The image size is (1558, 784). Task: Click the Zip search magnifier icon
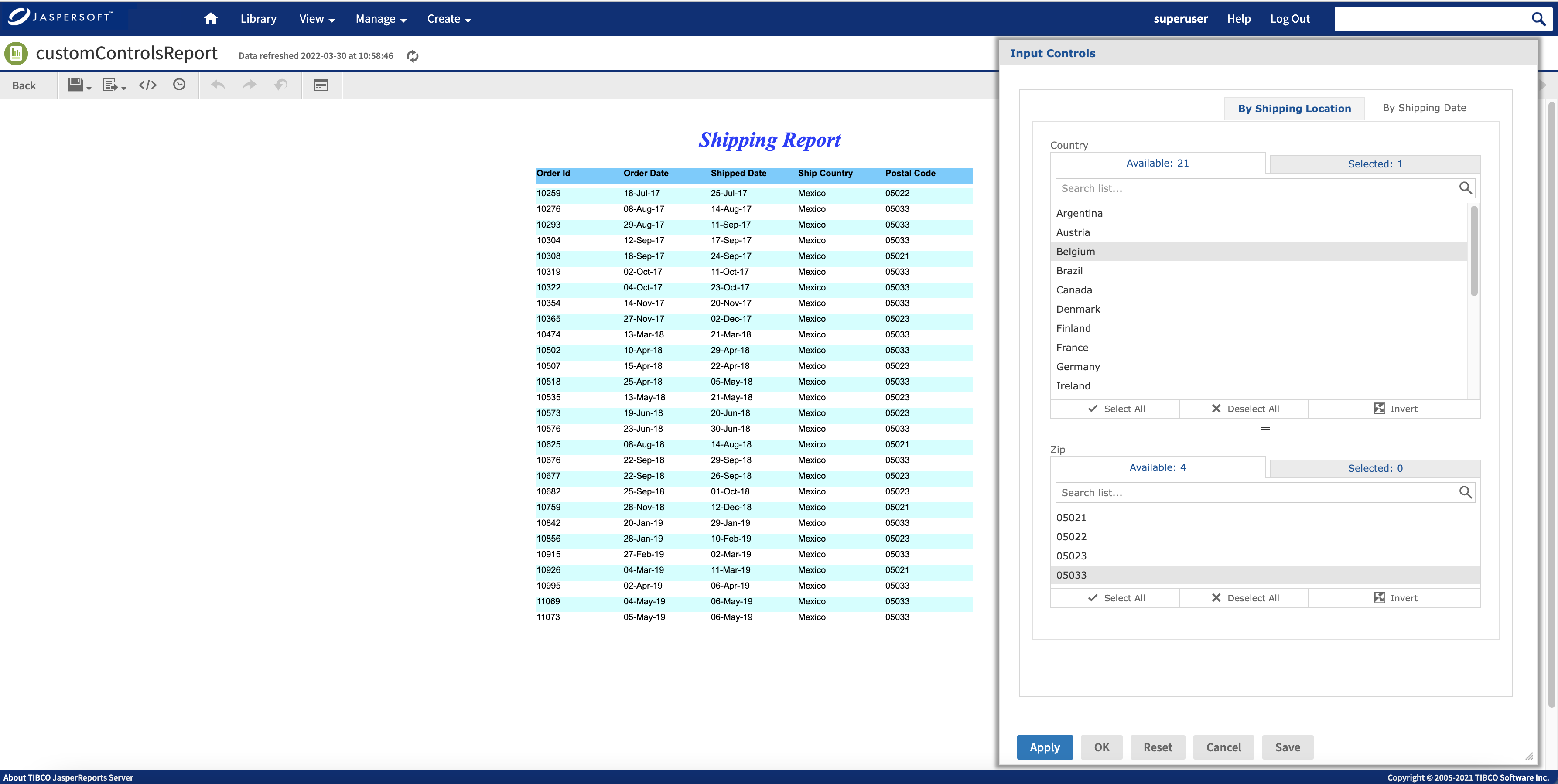(x=1465, y=492)
